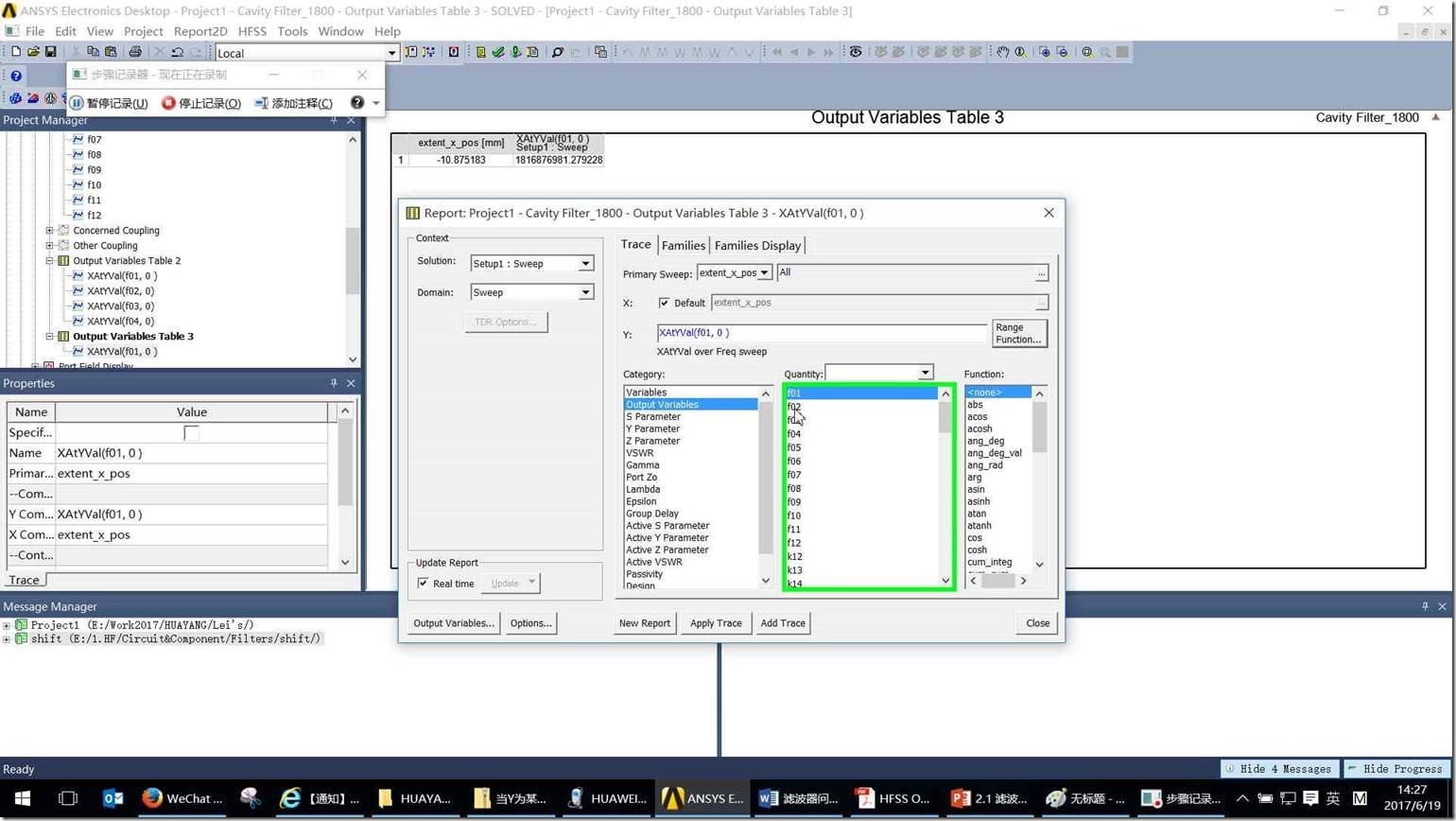1456x821 pixels.
Task: Click the New Report button
Action: (x=645, y=623)
